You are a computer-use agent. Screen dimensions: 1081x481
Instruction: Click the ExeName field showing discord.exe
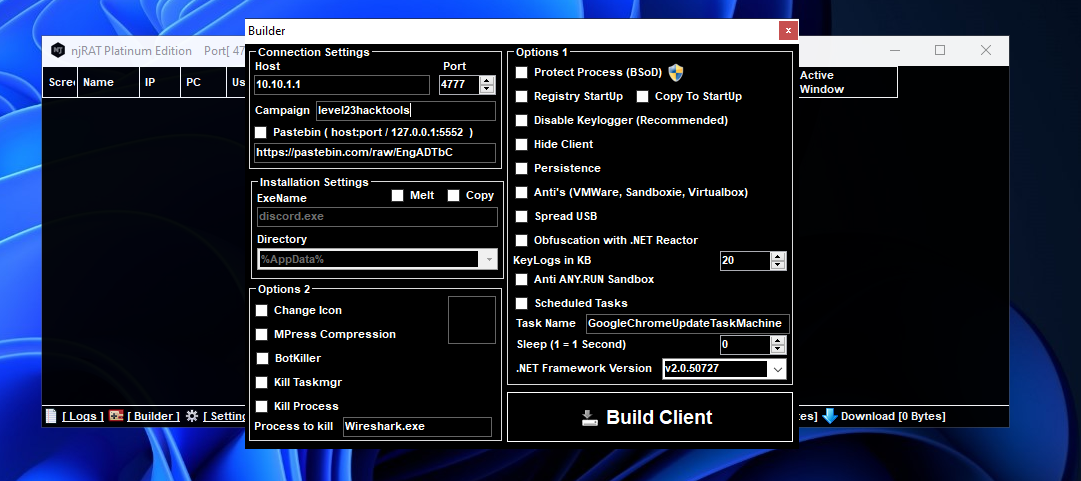[x=377, y=217]
